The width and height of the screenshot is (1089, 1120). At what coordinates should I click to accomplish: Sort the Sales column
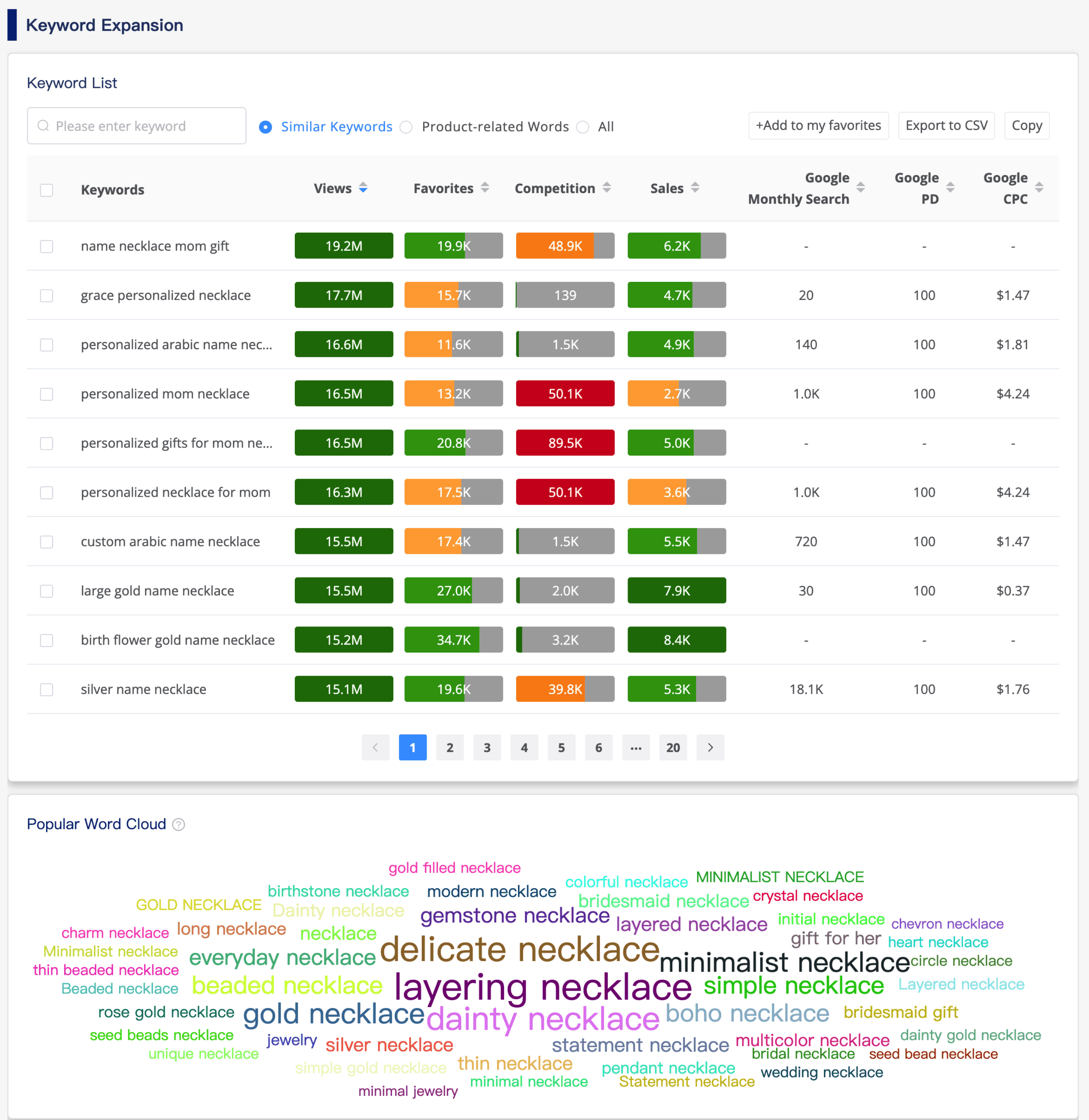point(695,187)
